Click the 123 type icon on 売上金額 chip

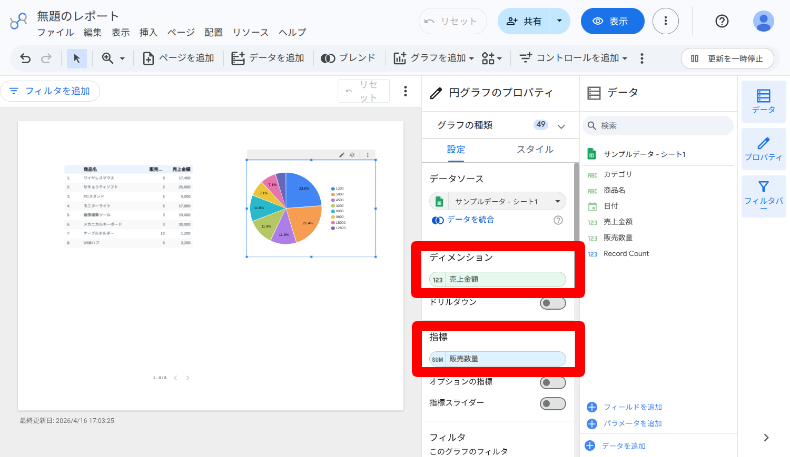click(437, 279)
